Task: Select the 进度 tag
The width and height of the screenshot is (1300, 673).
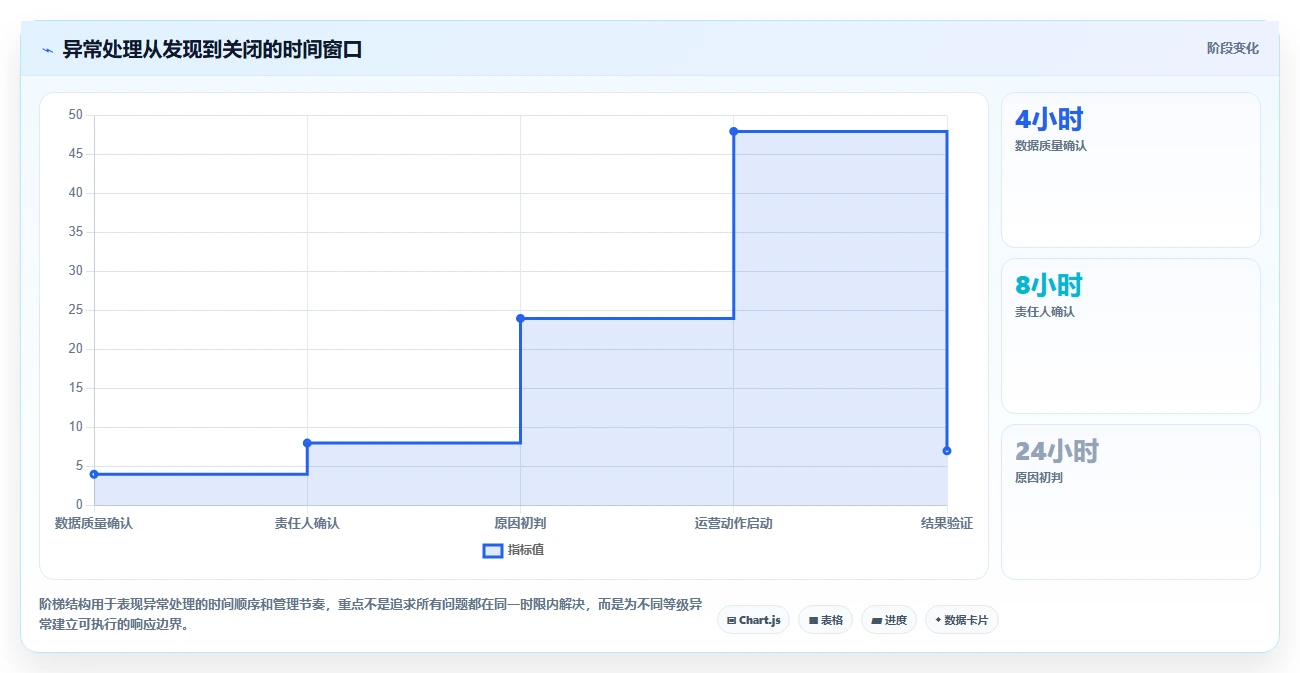Action: [x=888, y=620]
